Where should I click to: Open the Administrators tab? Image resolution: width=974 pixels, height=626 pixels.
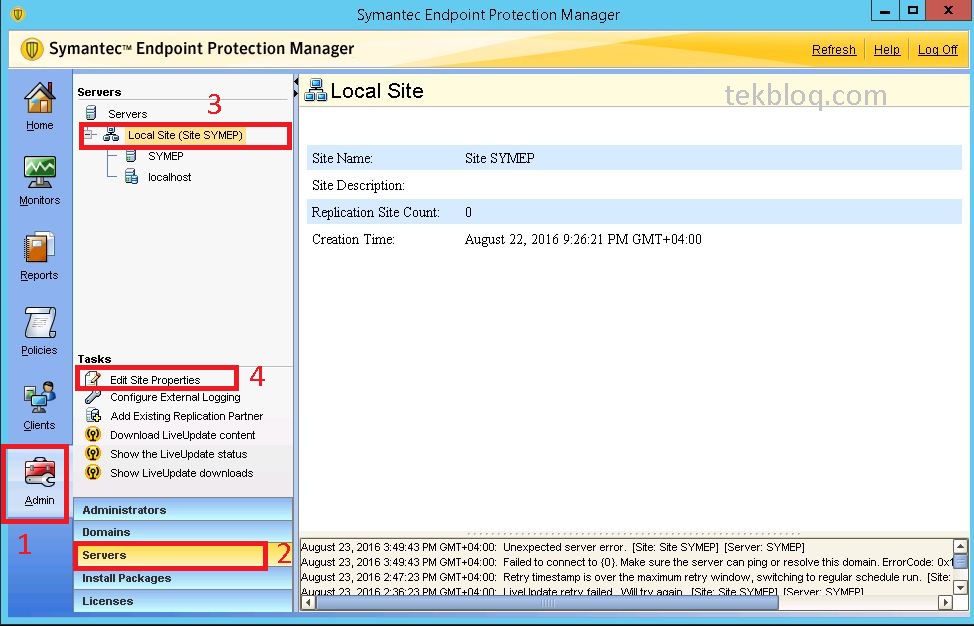pyautogui.click(x=183, y=510)
